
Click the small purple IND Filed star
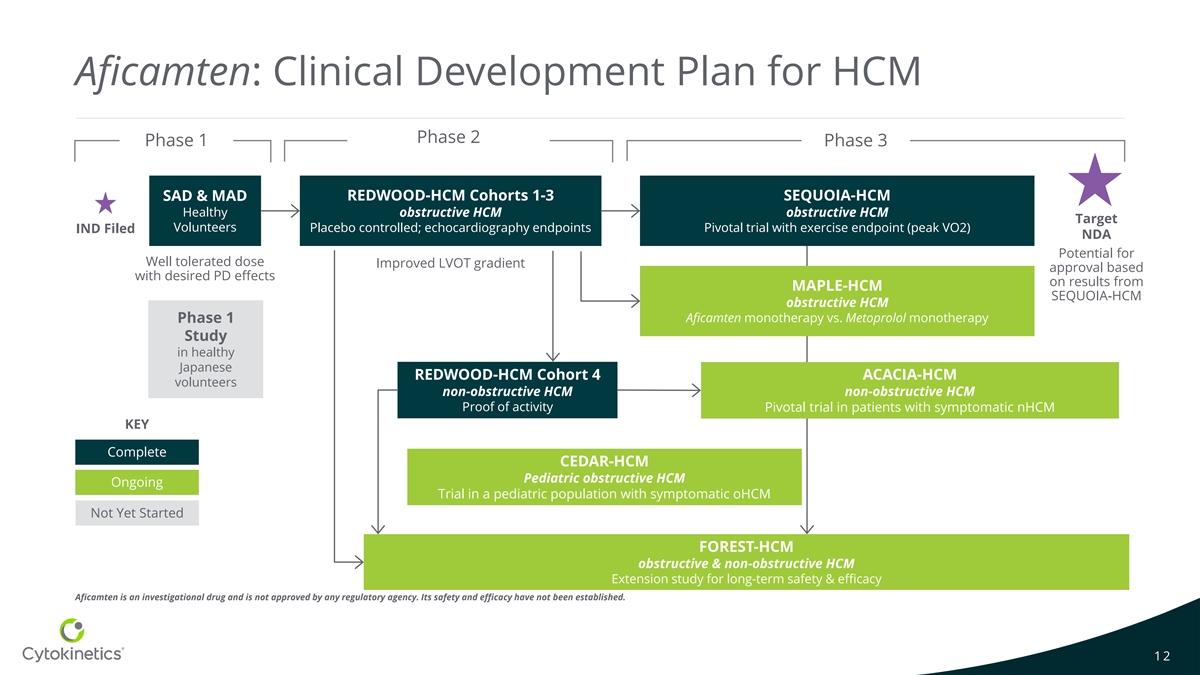coord(104,203)
